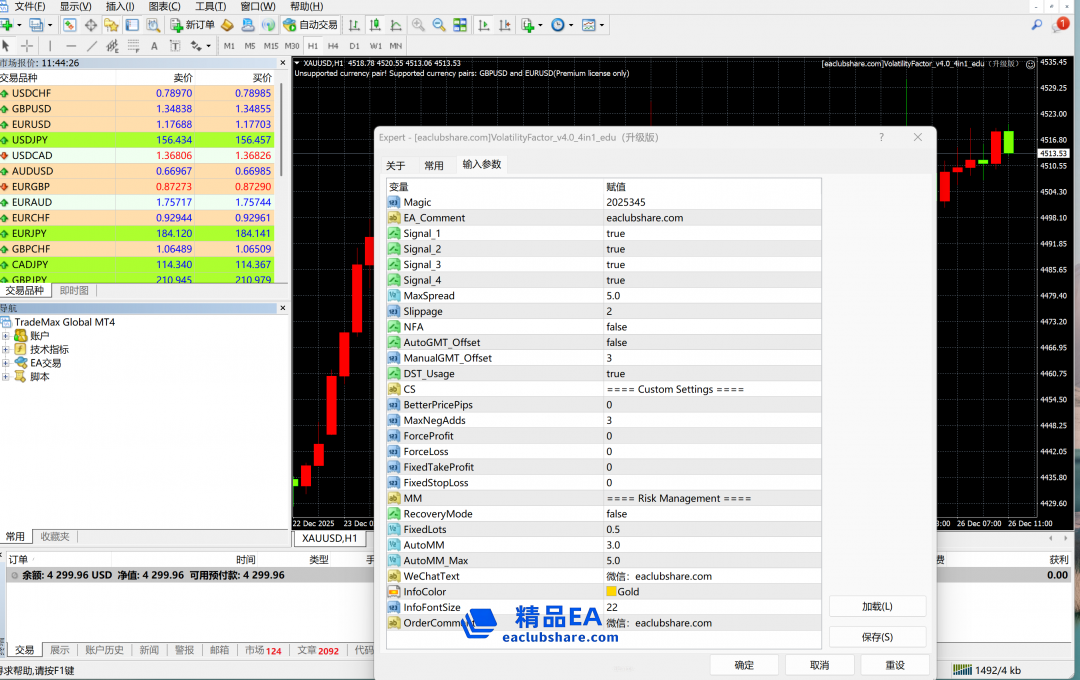Click the FixedLots value 0.5
This screenshot has height=680, width=1080.
point(613,530)
